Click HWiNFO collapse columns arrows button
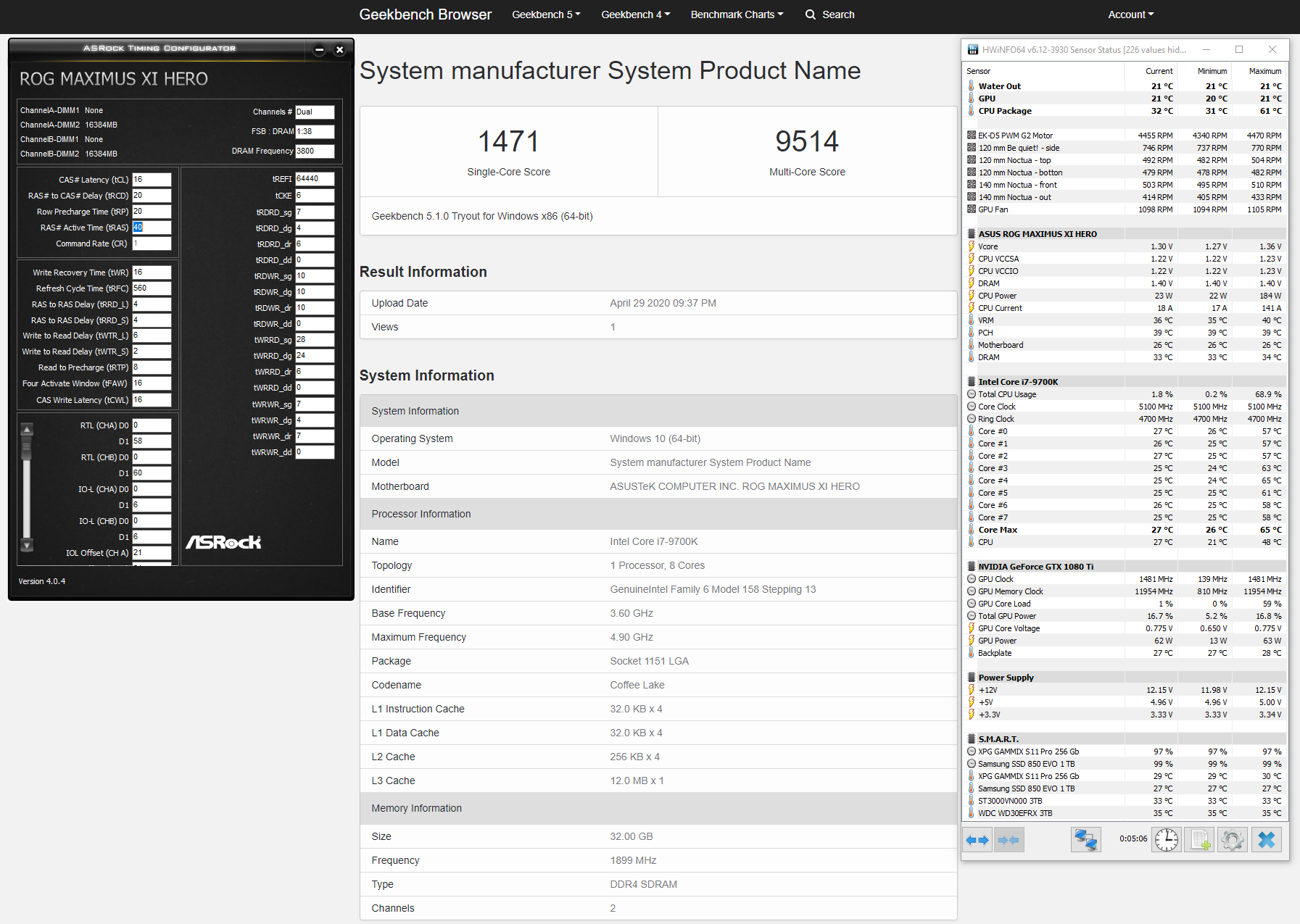 point(1009,840)
